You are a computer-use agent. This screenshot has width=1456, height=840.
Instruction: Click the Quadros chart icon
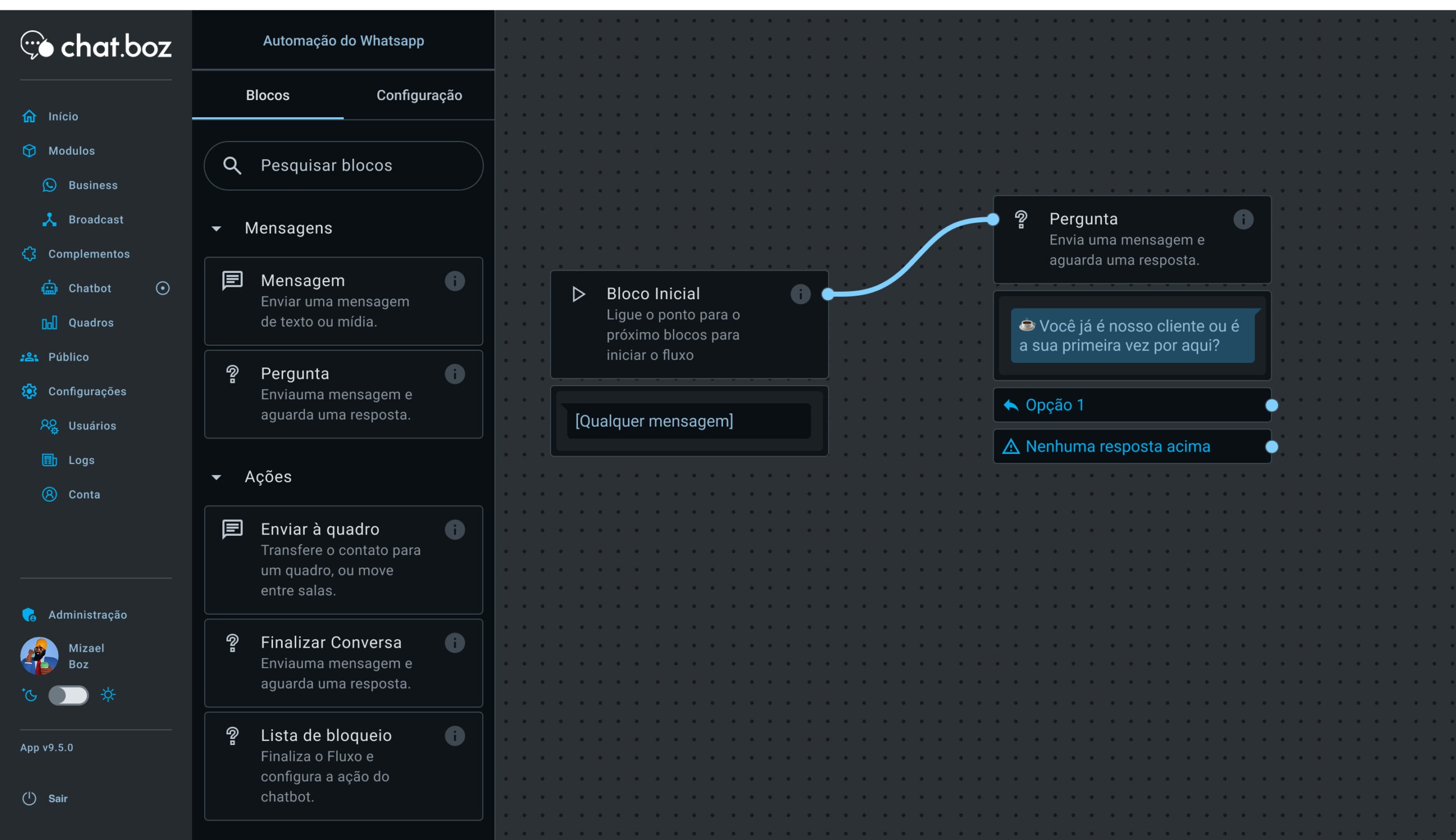pos(49,322)
